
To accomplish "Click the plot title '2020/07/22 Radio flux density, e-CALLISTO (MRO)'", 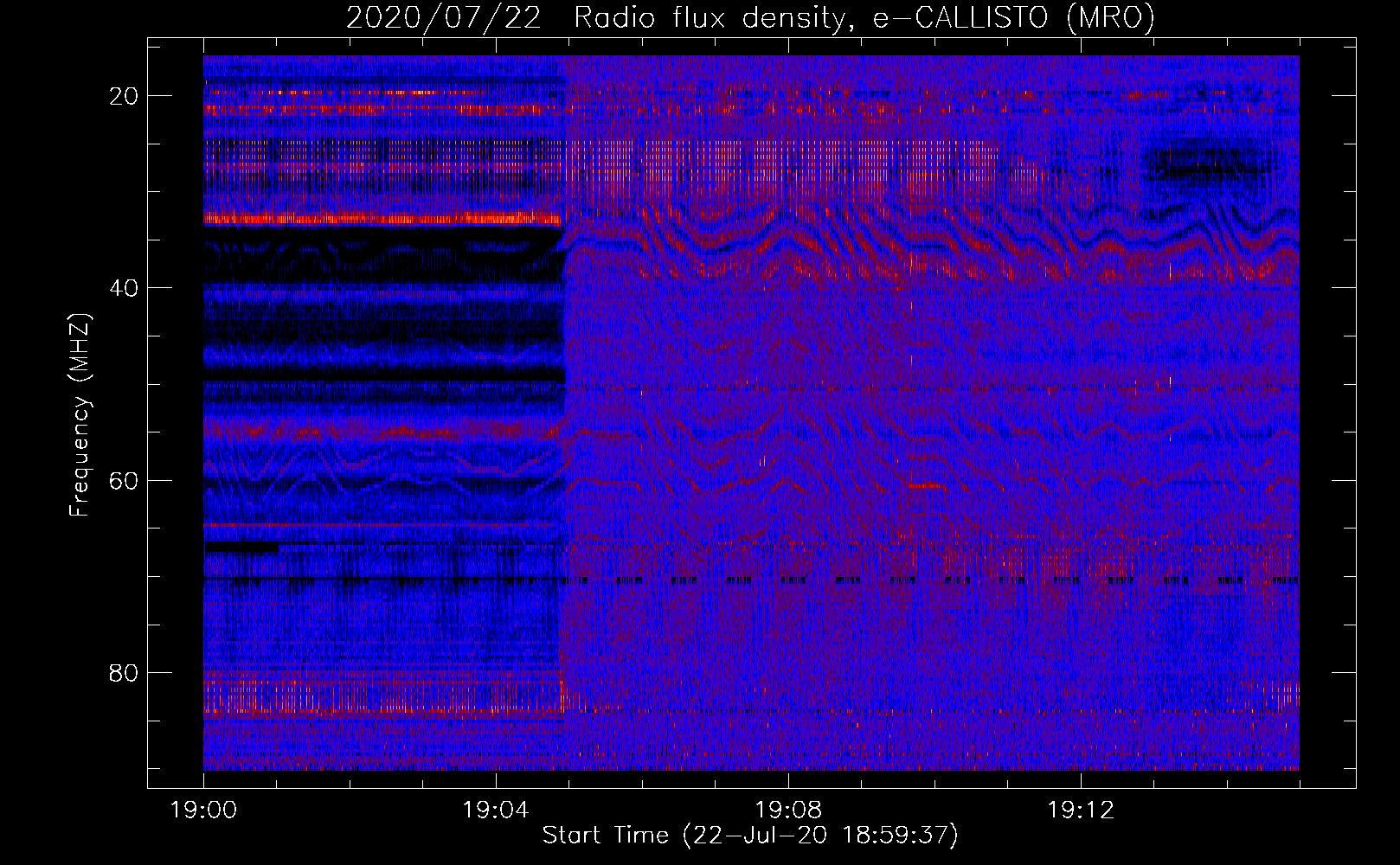I will pos(750,17).
